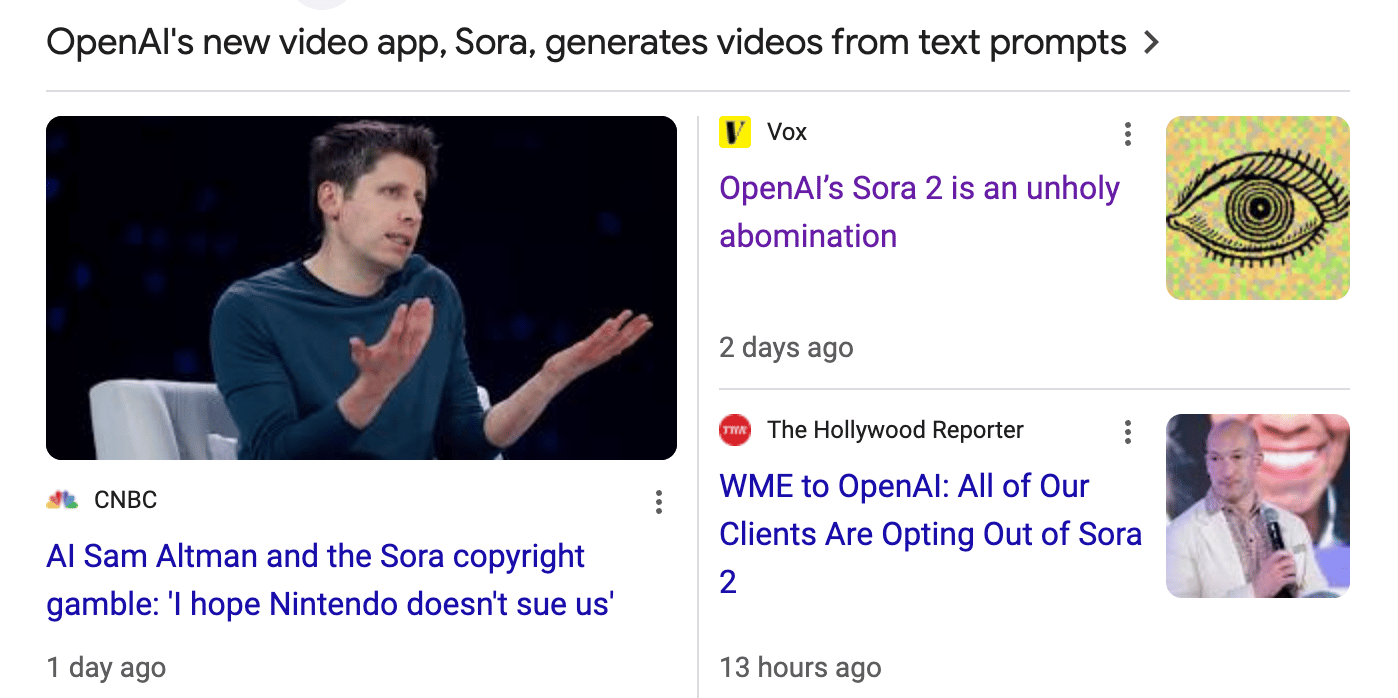Open 'WME to OpenAI' opting out article
The height and width of the screenshot is (698, 1398).
click(x=930, y=534)
